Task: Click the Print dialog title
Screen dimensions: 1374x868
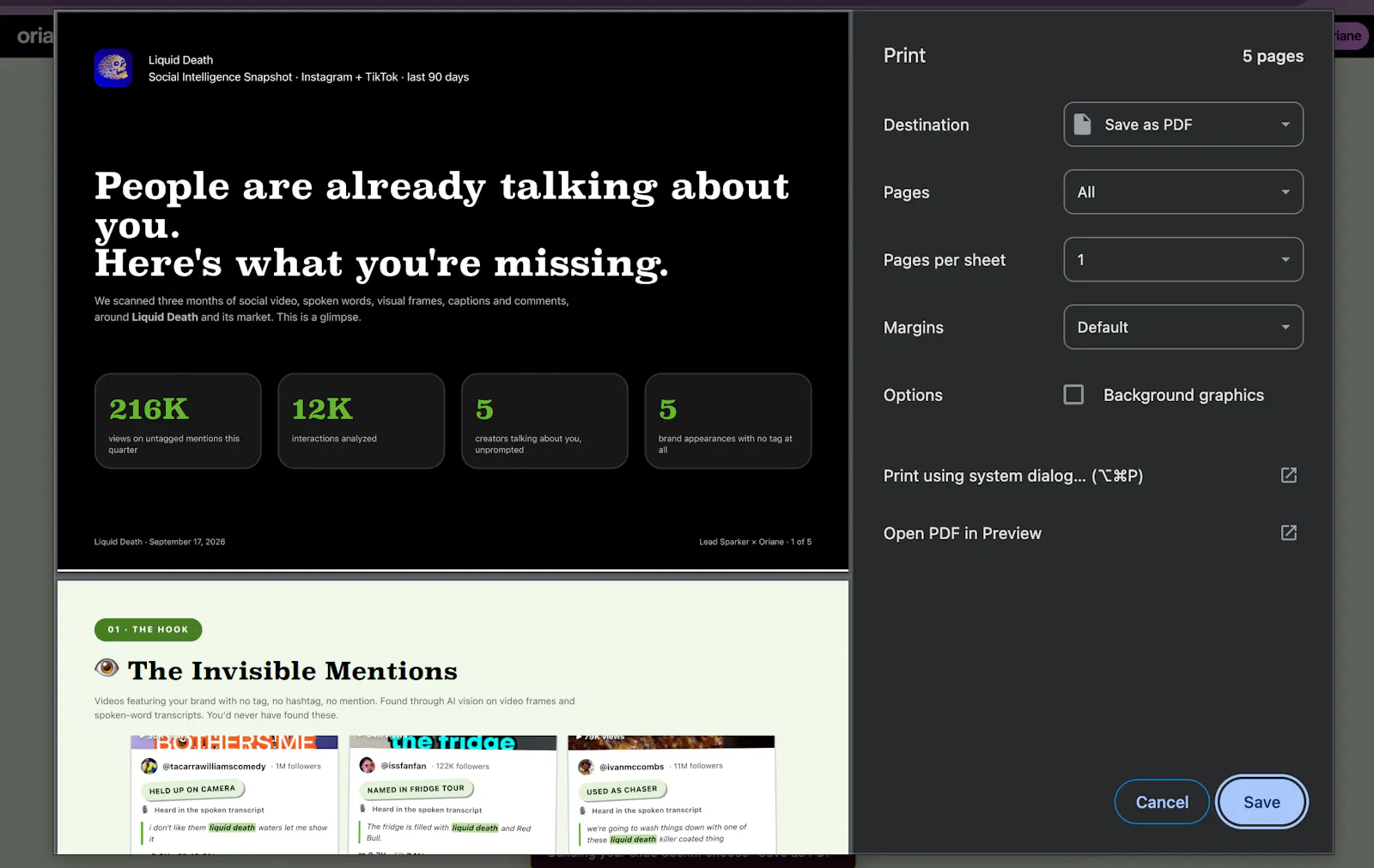Action: [904, 56]
